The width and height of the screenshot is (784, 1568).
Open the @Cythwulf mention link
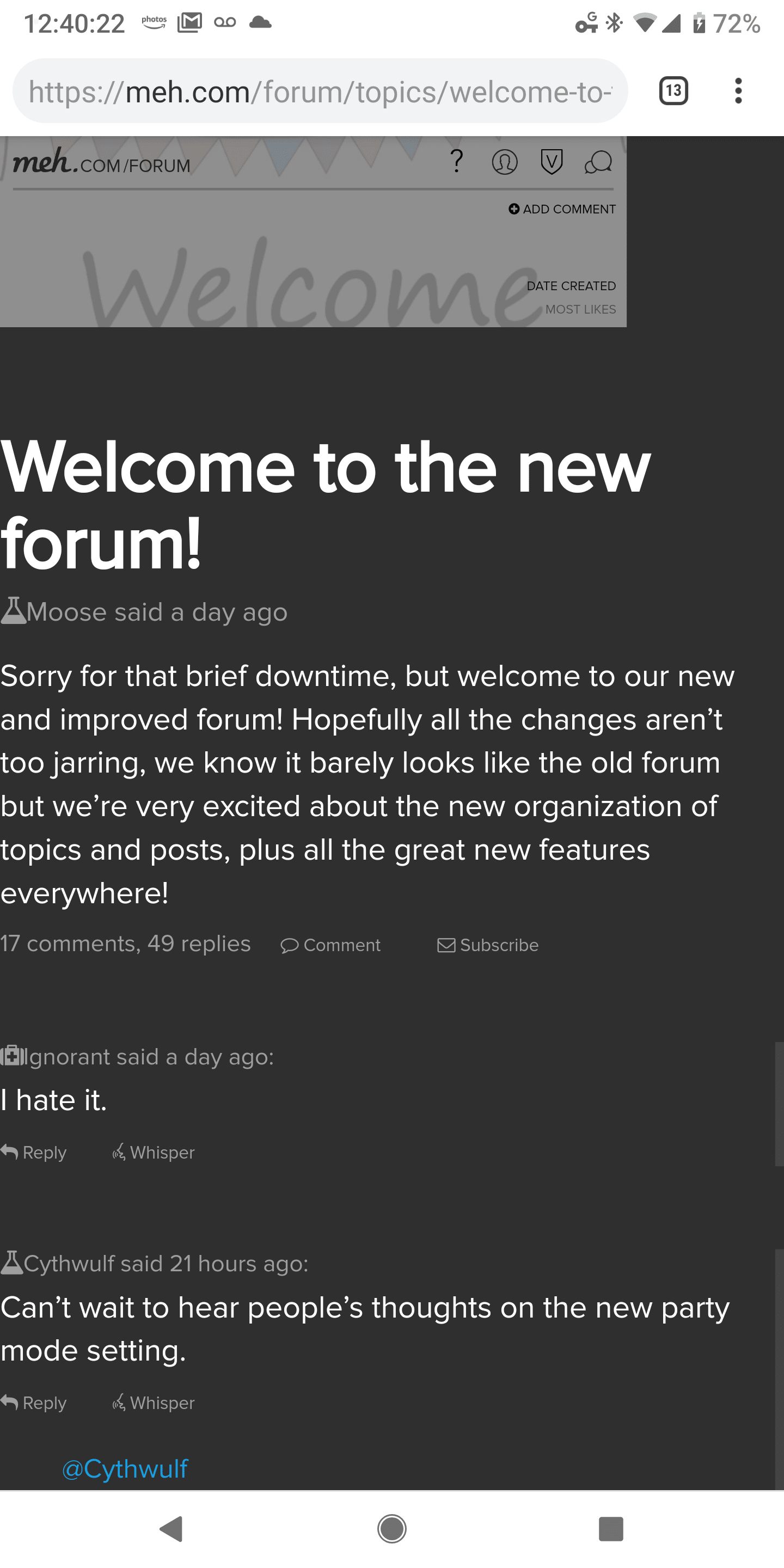tap(125, 1469)
